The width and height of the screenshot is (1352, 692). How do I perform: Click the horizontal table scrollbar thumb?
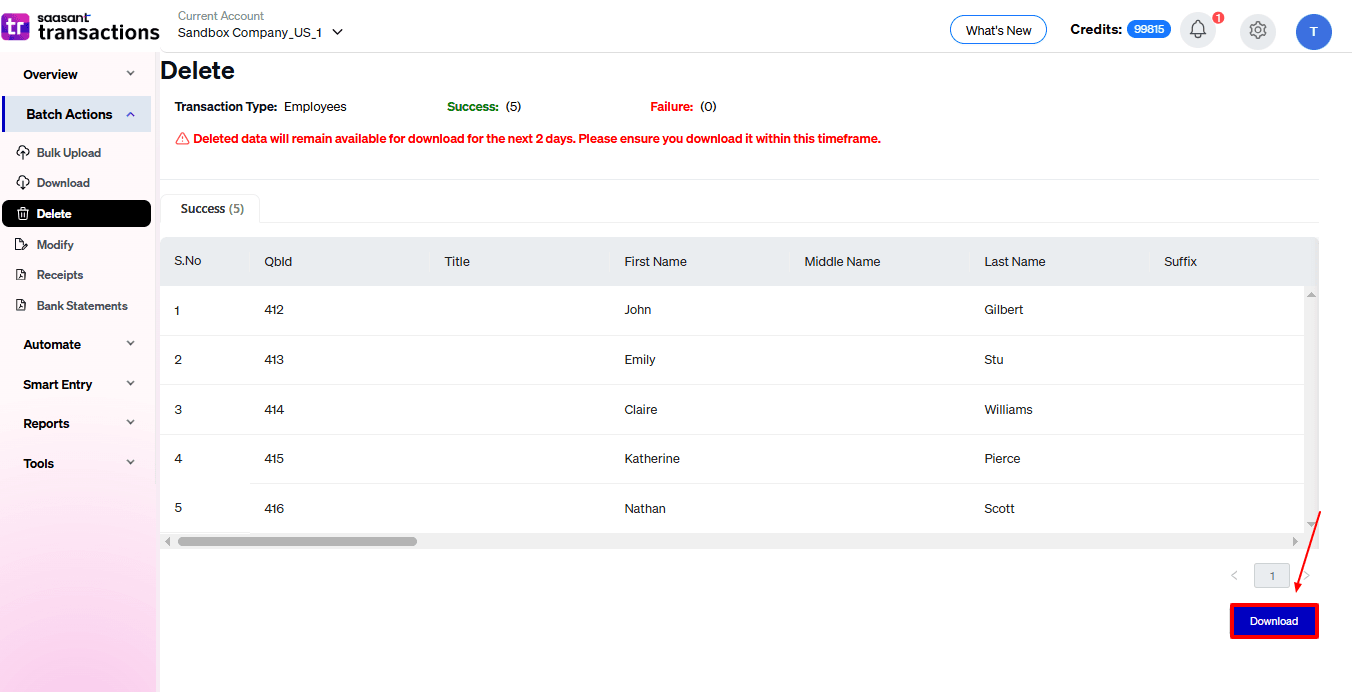point(297,541)
